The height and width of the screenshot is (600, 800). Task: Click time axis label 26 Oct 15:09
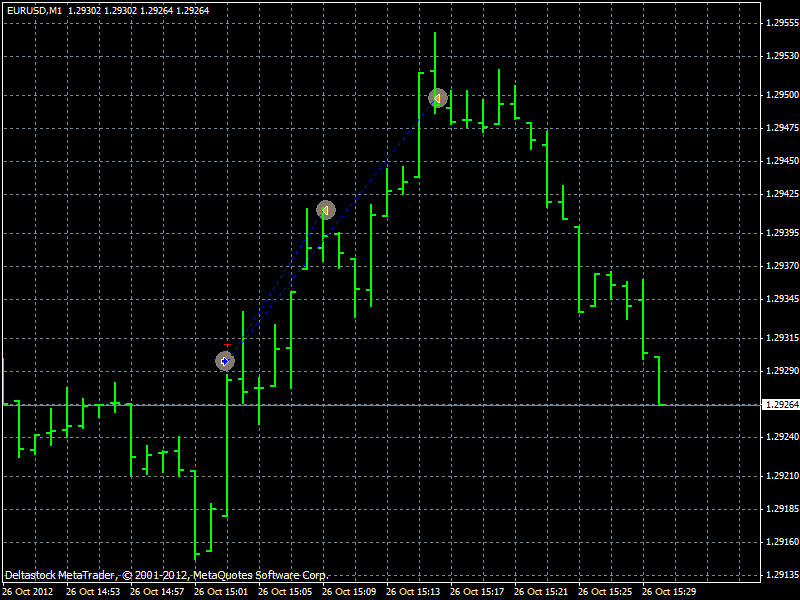[x=349, y=592]
